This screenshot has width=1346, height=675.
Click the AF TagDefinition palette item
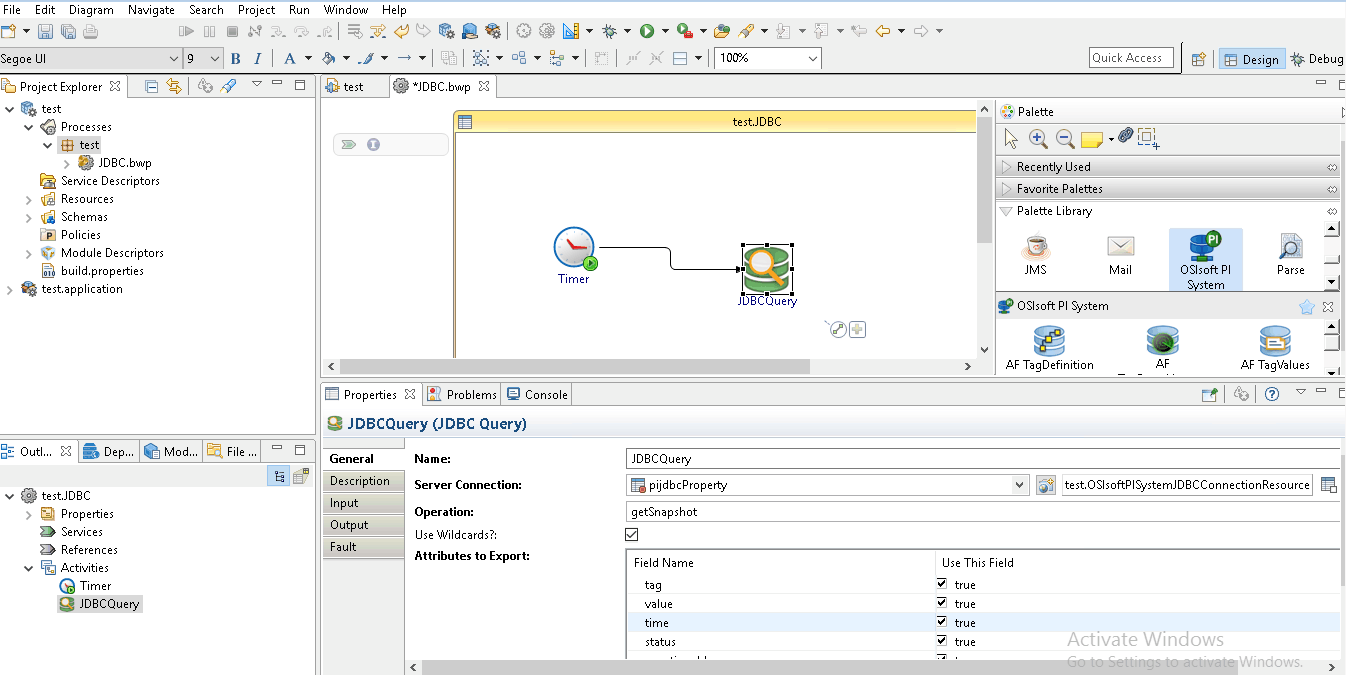pyautogui.click(x=1049, y=342)
